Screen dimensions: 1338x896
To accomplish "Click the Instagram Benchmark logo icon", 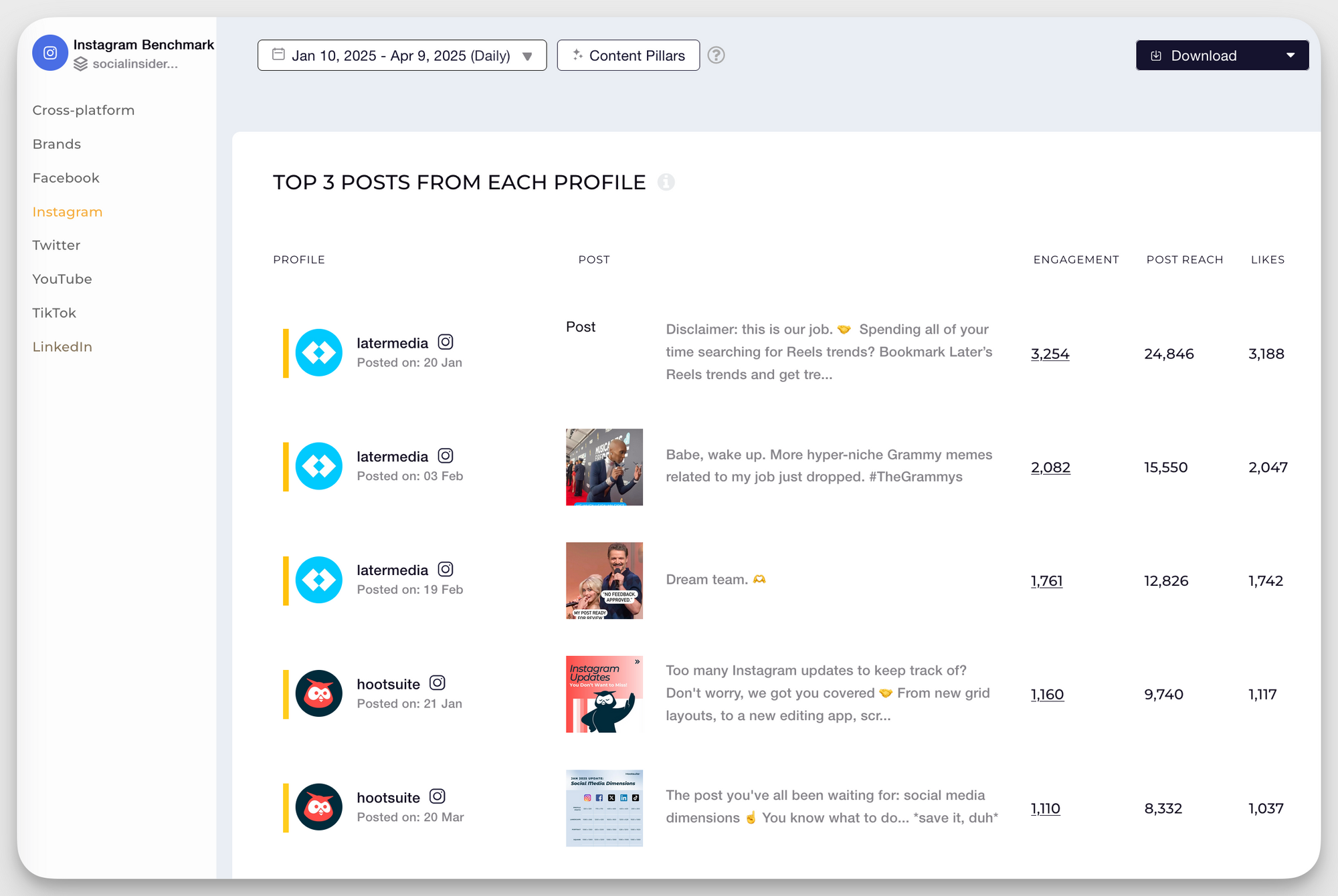I will pyautogui.click(x=50, y=53).
